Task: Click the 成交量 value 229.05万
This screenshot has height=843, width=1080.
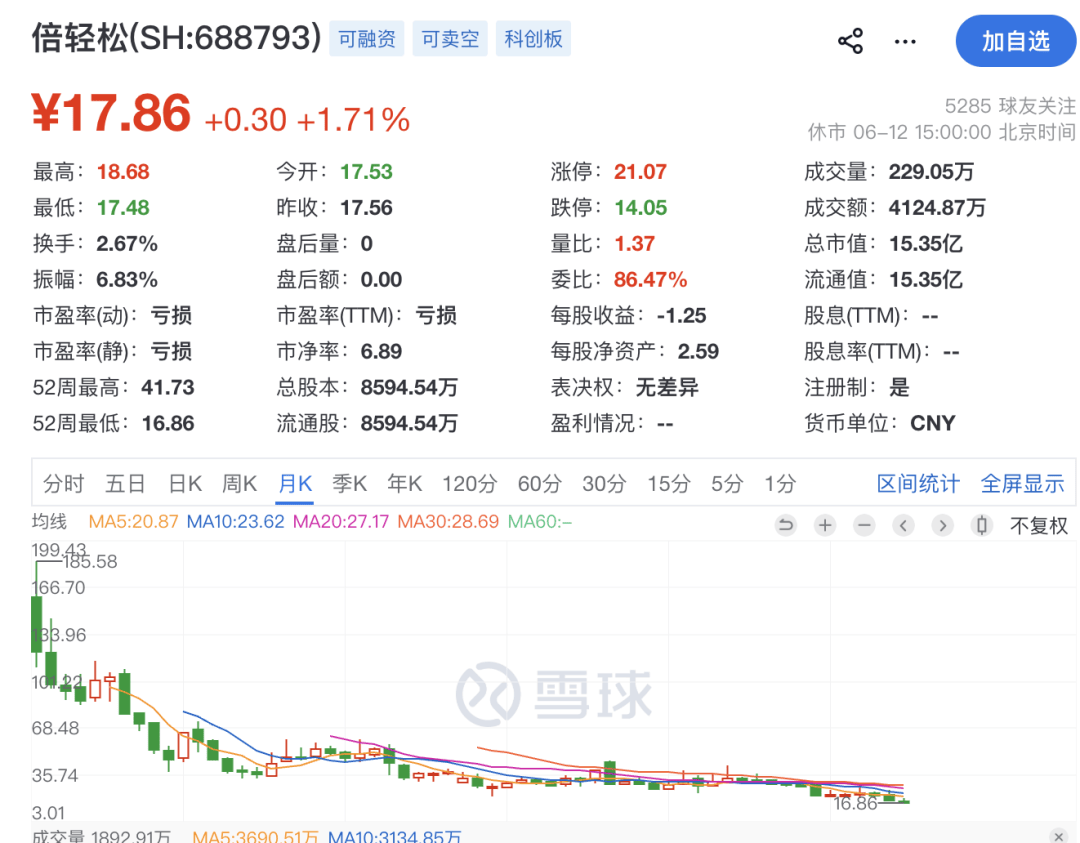Action: [931, 171]
